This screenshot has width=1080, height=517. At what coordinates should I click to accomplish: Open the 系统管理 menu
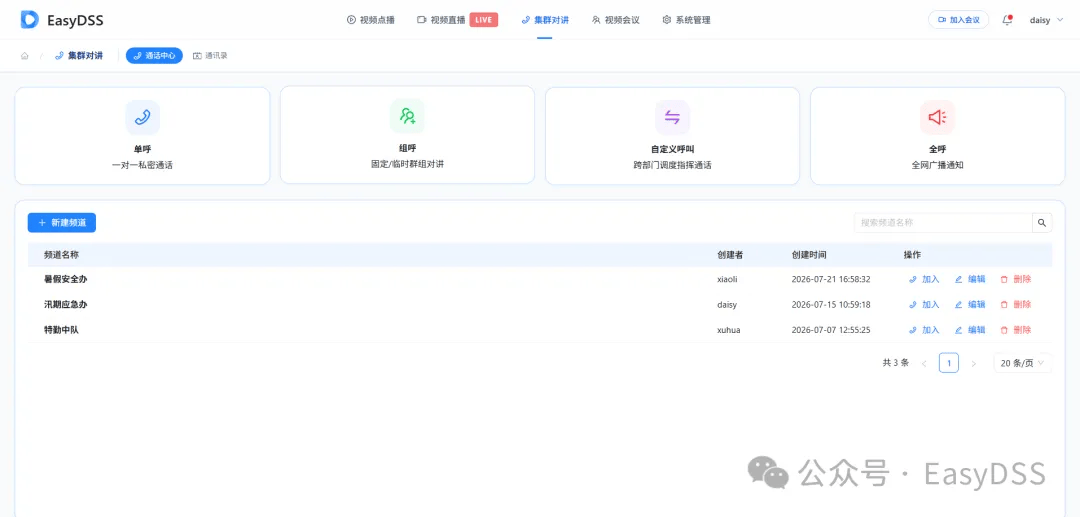[686, 20]
